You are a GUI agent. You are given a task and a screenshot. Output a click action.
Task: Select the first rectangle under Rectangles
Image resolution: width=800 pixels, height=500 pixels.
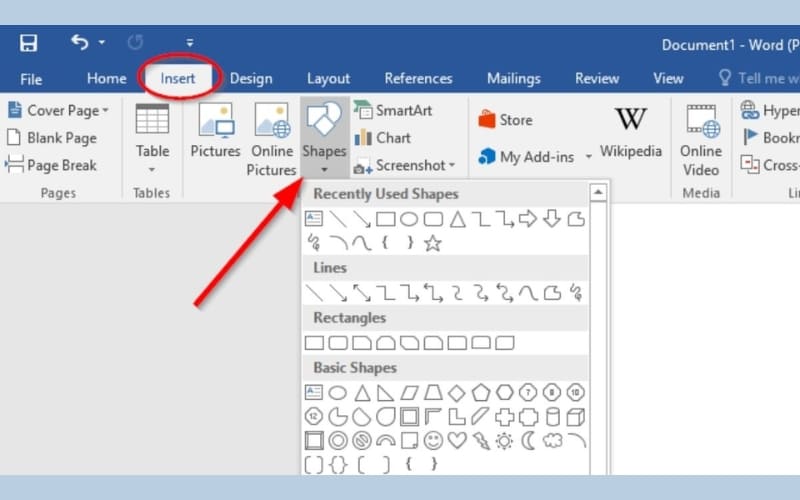point(314,343)
